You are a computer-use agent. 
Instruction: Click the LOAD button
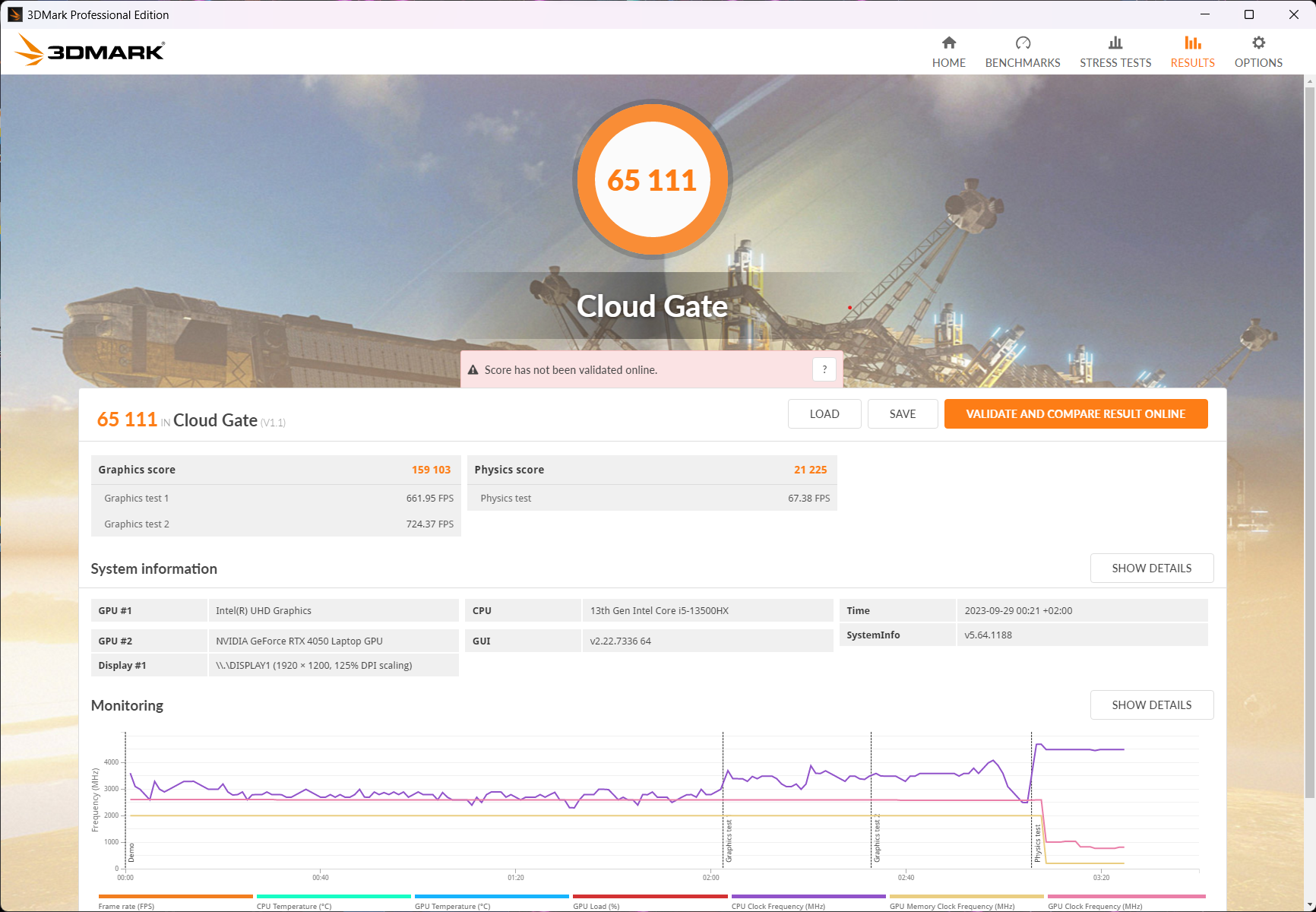coord(824,414)
